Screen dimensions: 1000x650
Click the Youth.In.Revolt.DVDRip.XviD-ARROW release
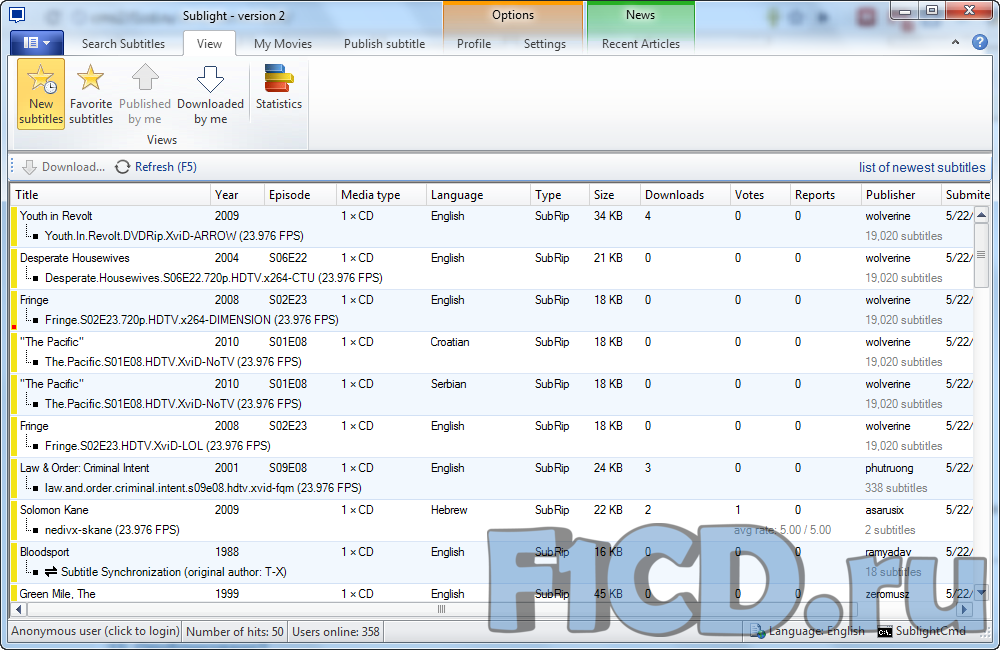[174, 236]
